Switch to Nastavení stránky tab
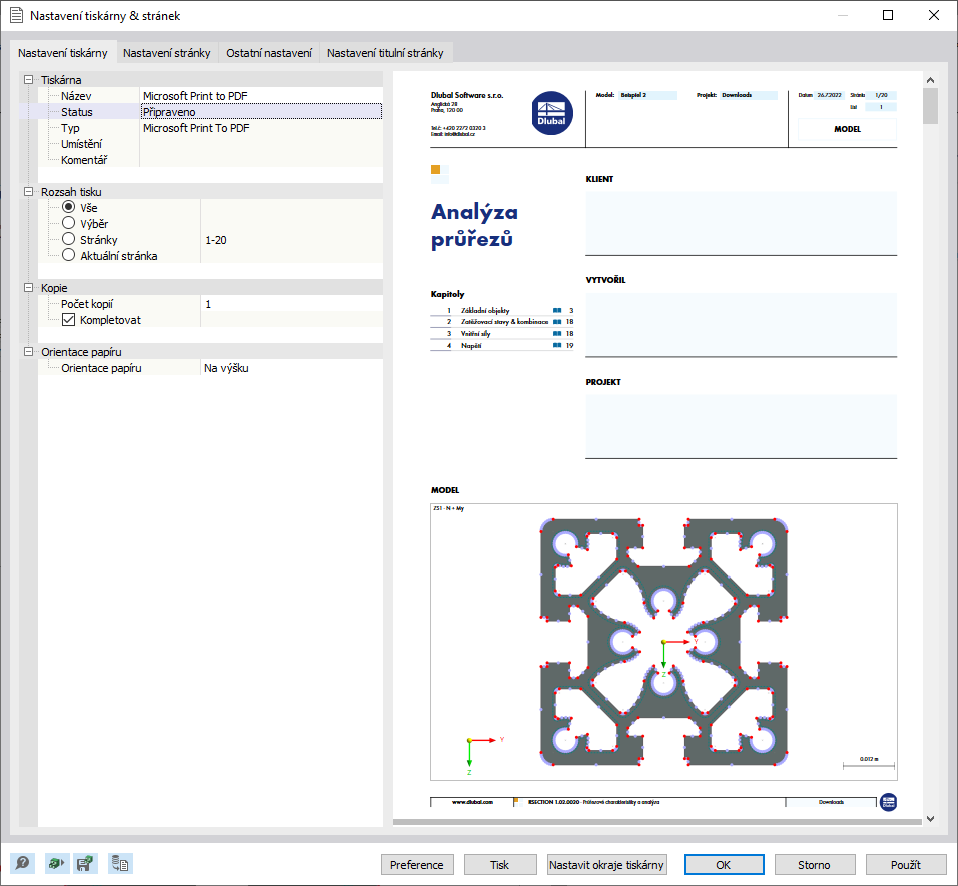Viewport: 958px width, 886px height. click(x=167, y=53)
